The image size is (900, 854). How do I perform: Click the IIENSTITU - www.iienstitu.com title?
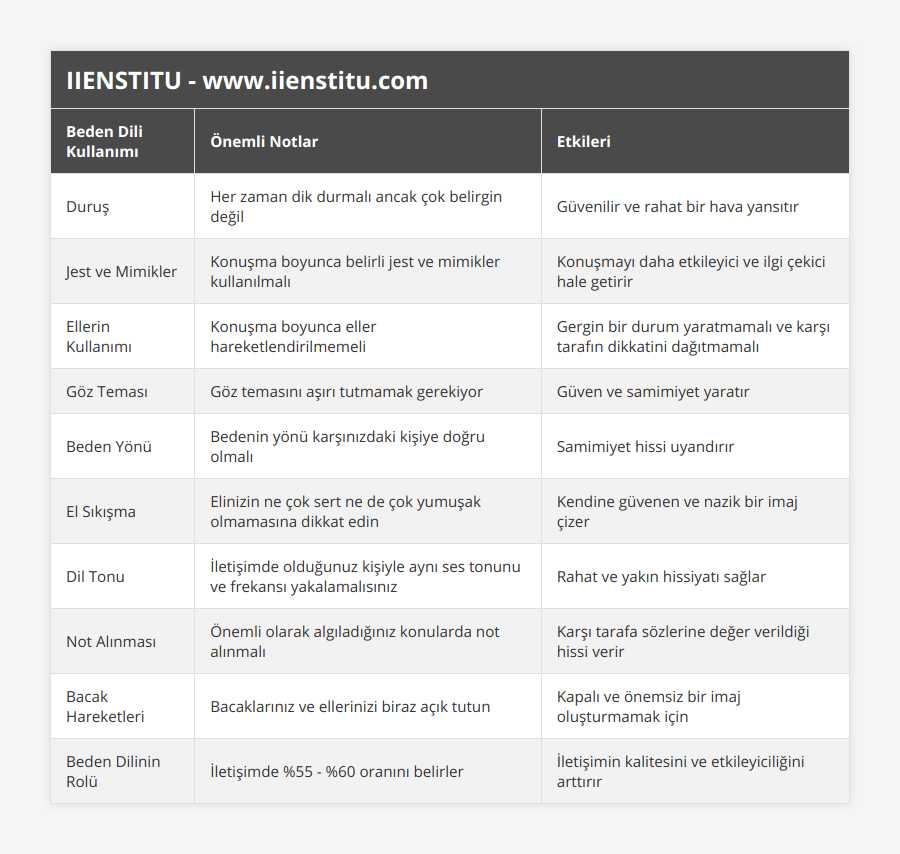point(247,81)
